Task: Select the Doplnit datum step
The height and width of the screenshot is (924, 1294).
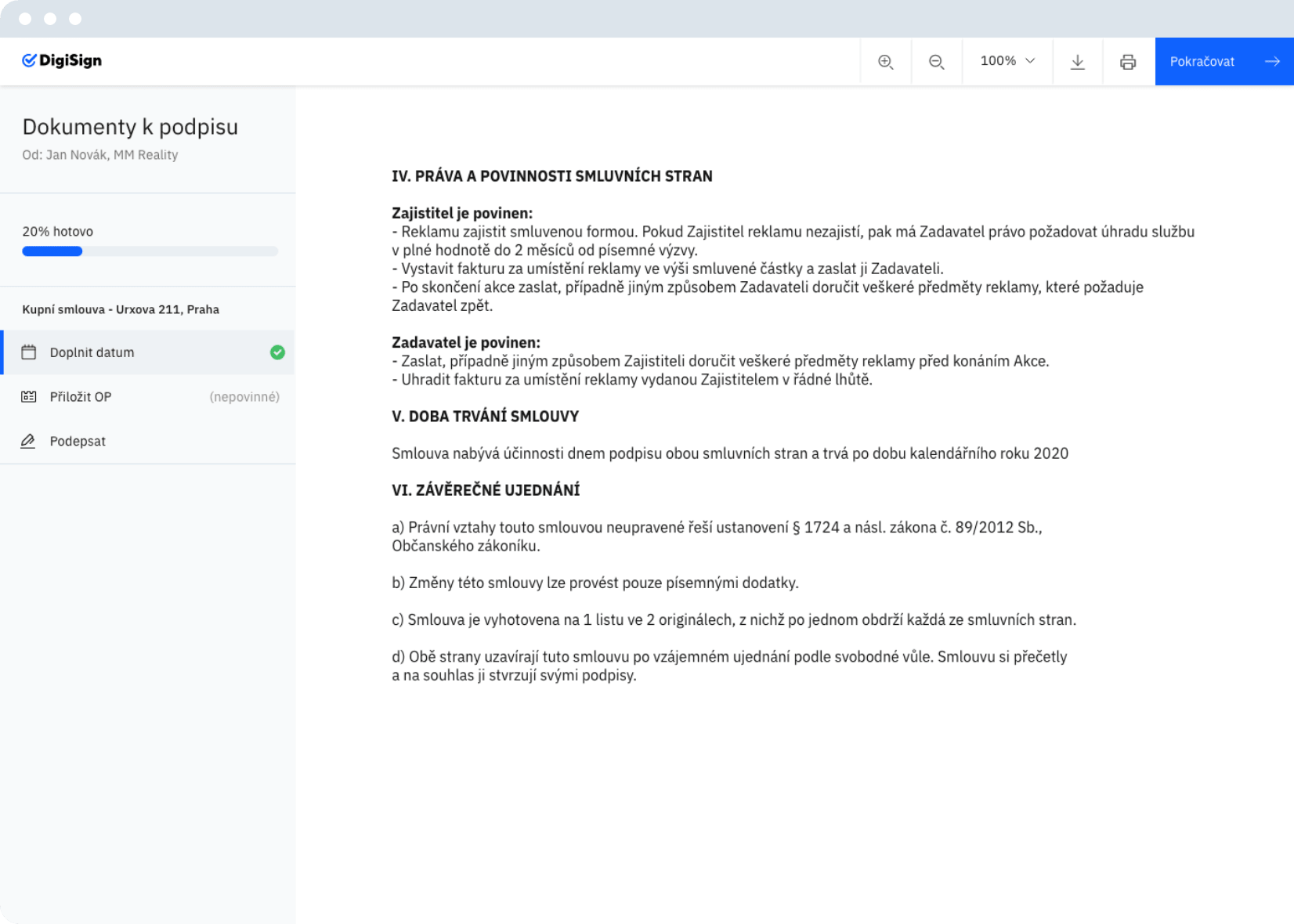Action: click(149, 352)
